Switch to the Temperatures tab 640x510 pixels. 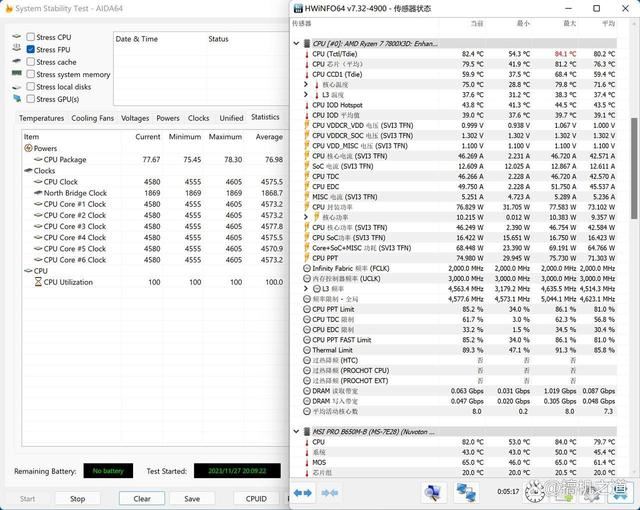[x=41, y=118]
